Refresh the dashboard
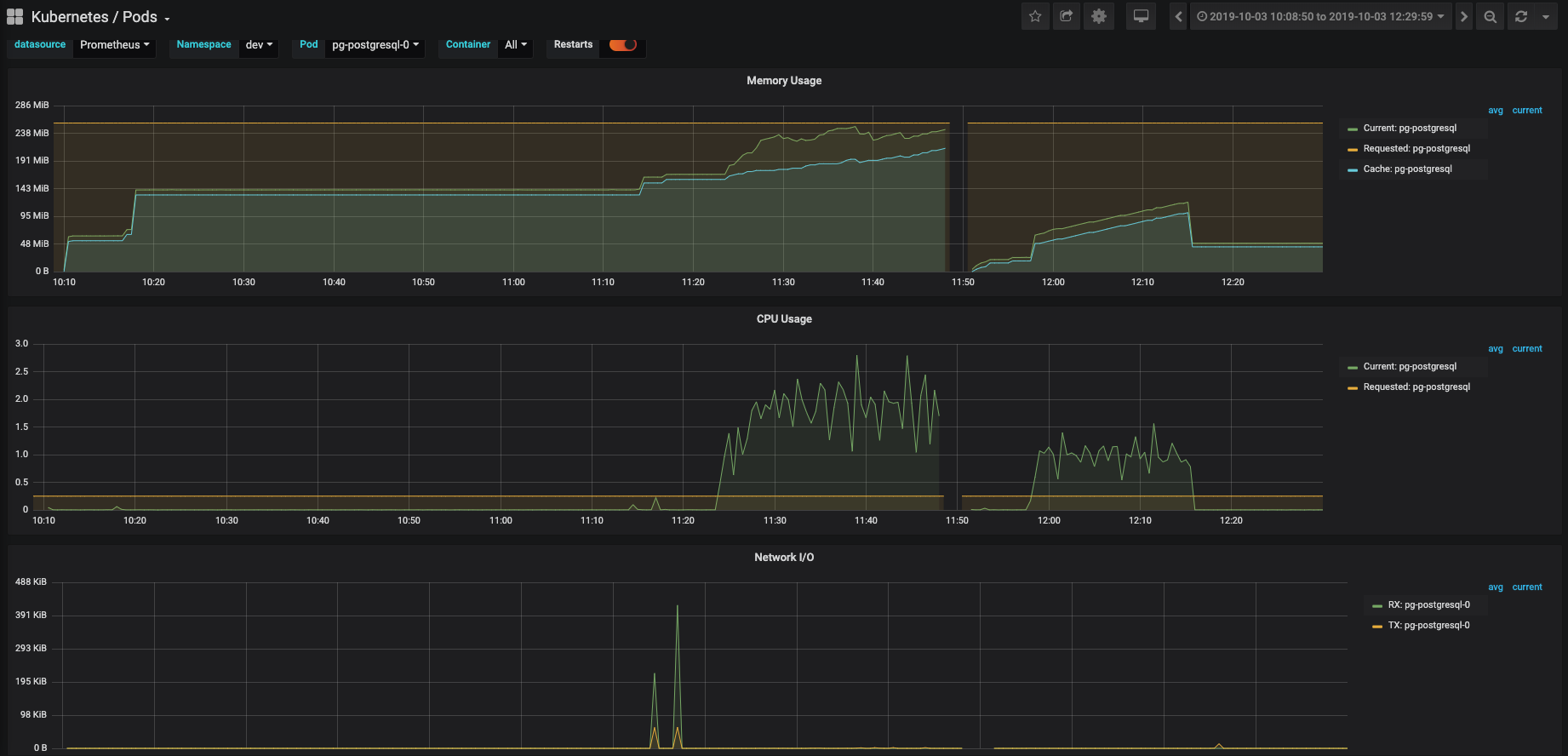Viewport: 1568px width, 756px height. [x=1521, y=16]
